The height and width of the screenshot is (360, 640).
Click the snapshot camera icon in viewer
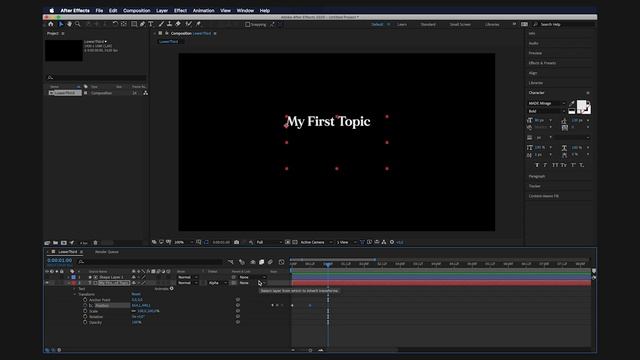(236, 242)
